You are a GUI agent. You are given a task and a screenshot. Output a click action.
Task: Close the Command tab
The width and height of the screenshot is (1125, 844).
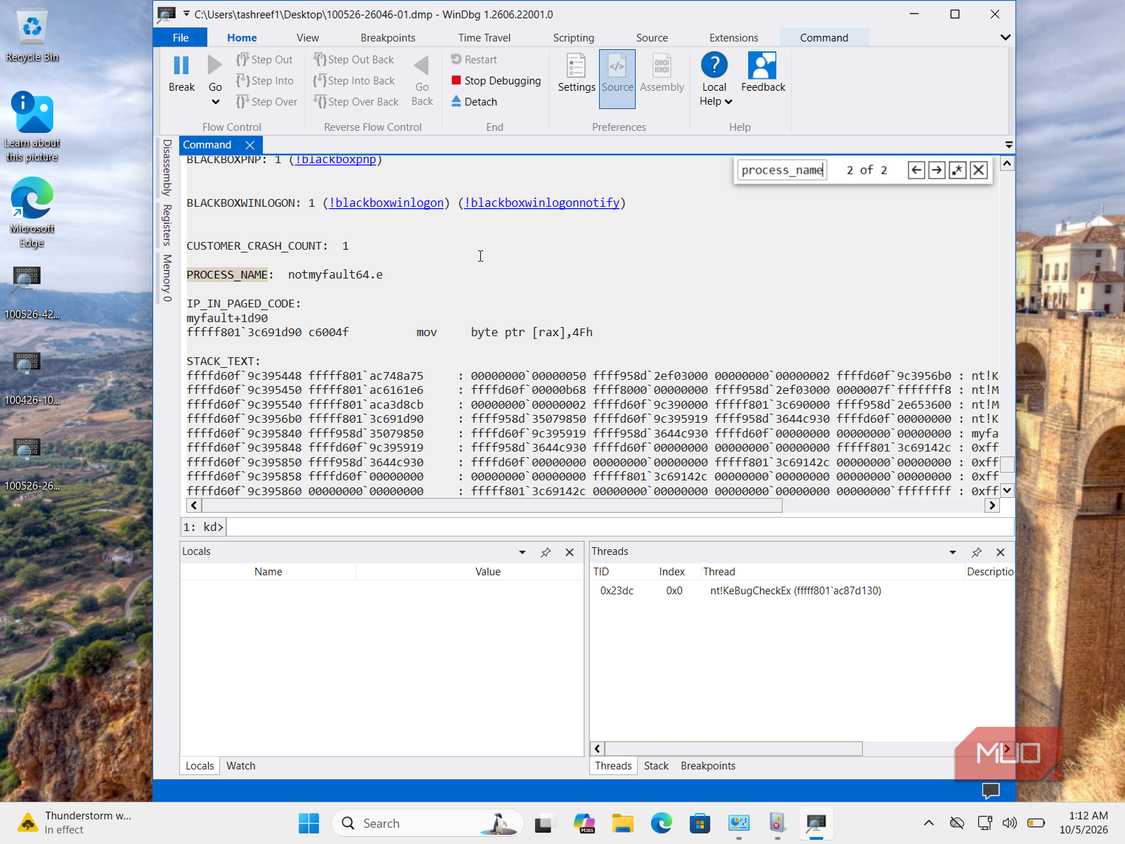pyautogui.click(x=250, y=145)
